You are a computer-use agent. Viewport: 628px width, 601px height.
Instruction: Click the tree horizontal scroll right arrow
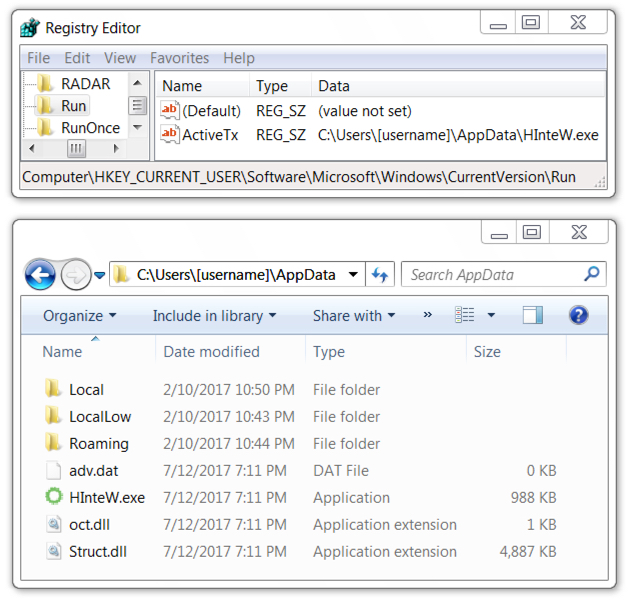[x=116, y=149]
